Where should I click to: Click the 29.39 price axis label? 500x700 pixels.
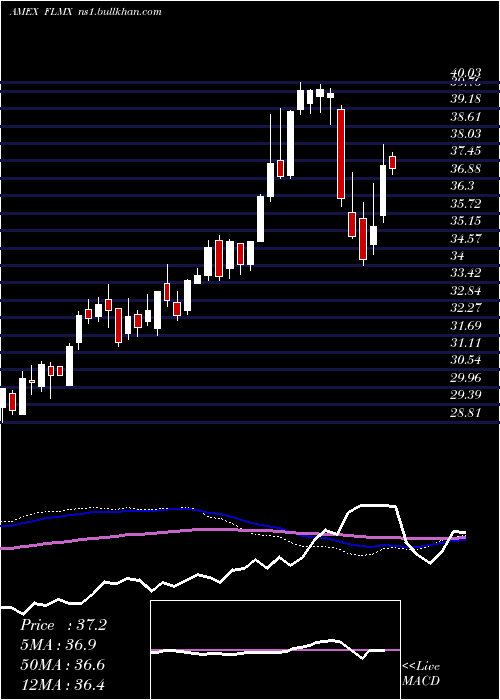(465, 395)
